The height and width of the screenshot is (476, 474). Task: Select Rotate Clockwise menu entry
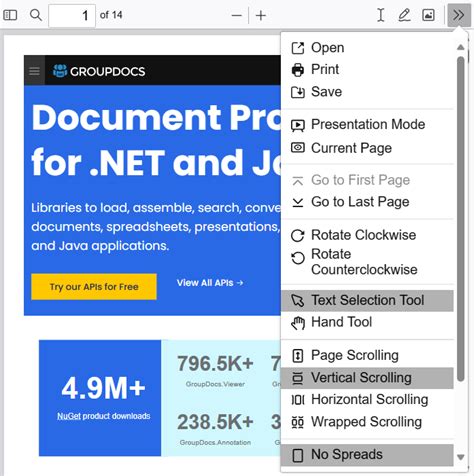[x=367, y=235]
